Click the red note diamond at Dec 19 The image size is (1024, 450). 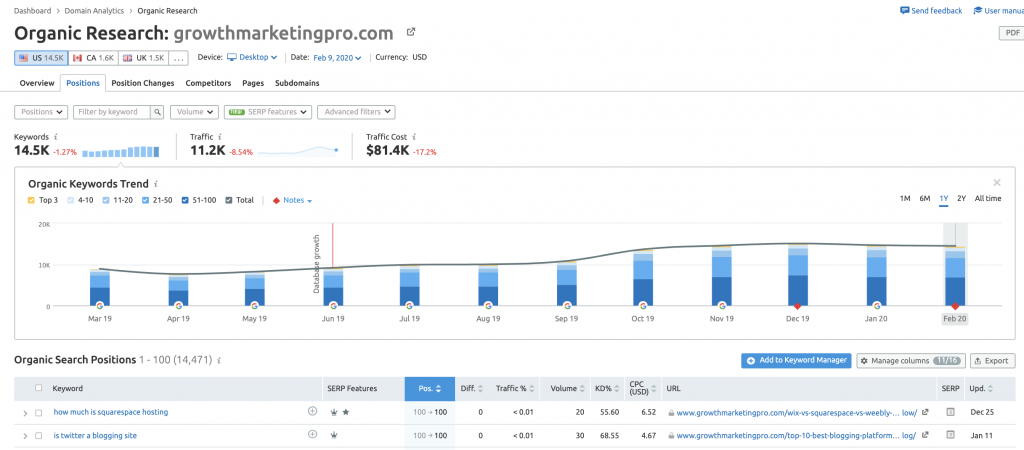797,306
